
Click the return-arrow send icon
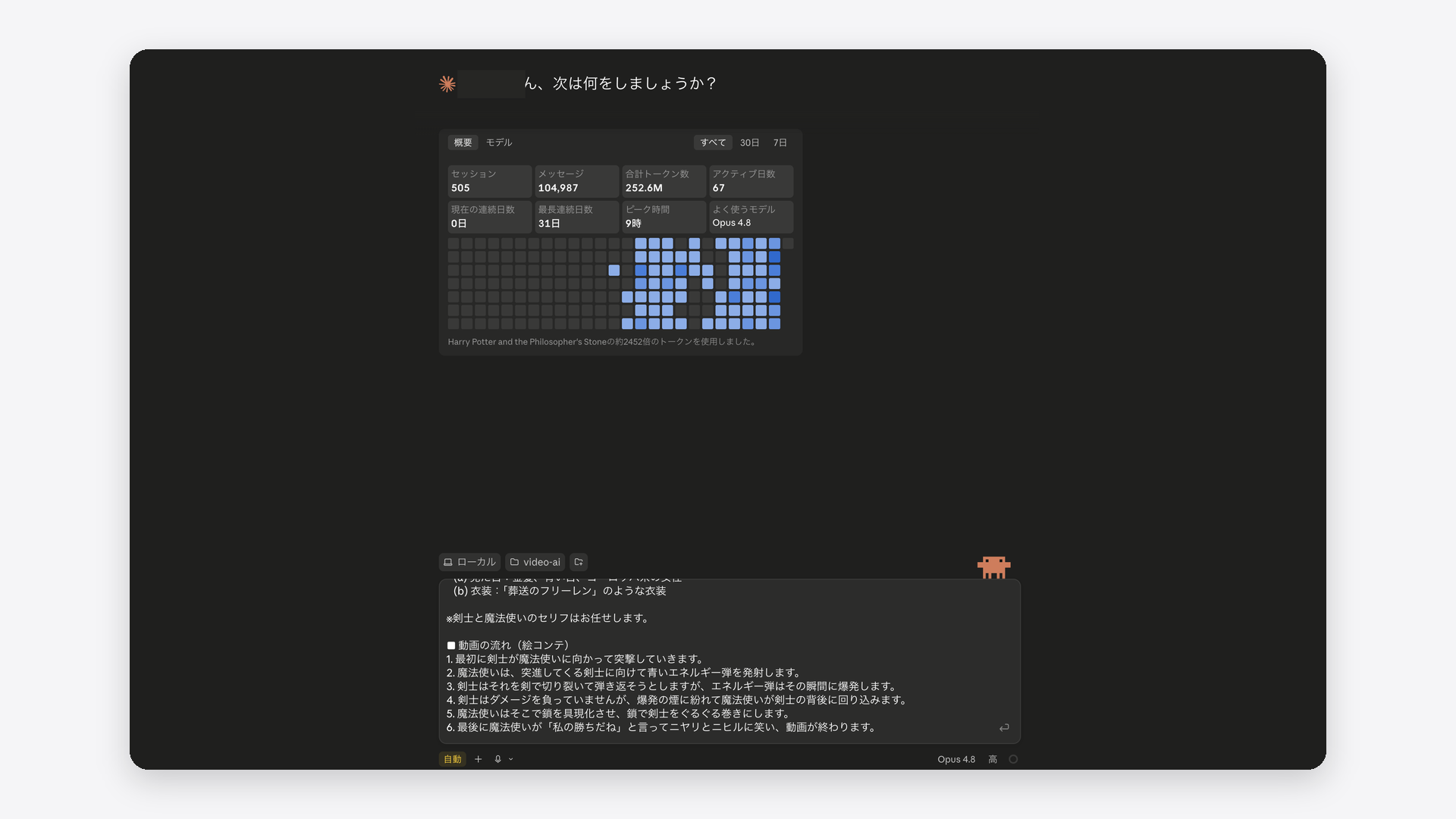[x=1004, y=727]
